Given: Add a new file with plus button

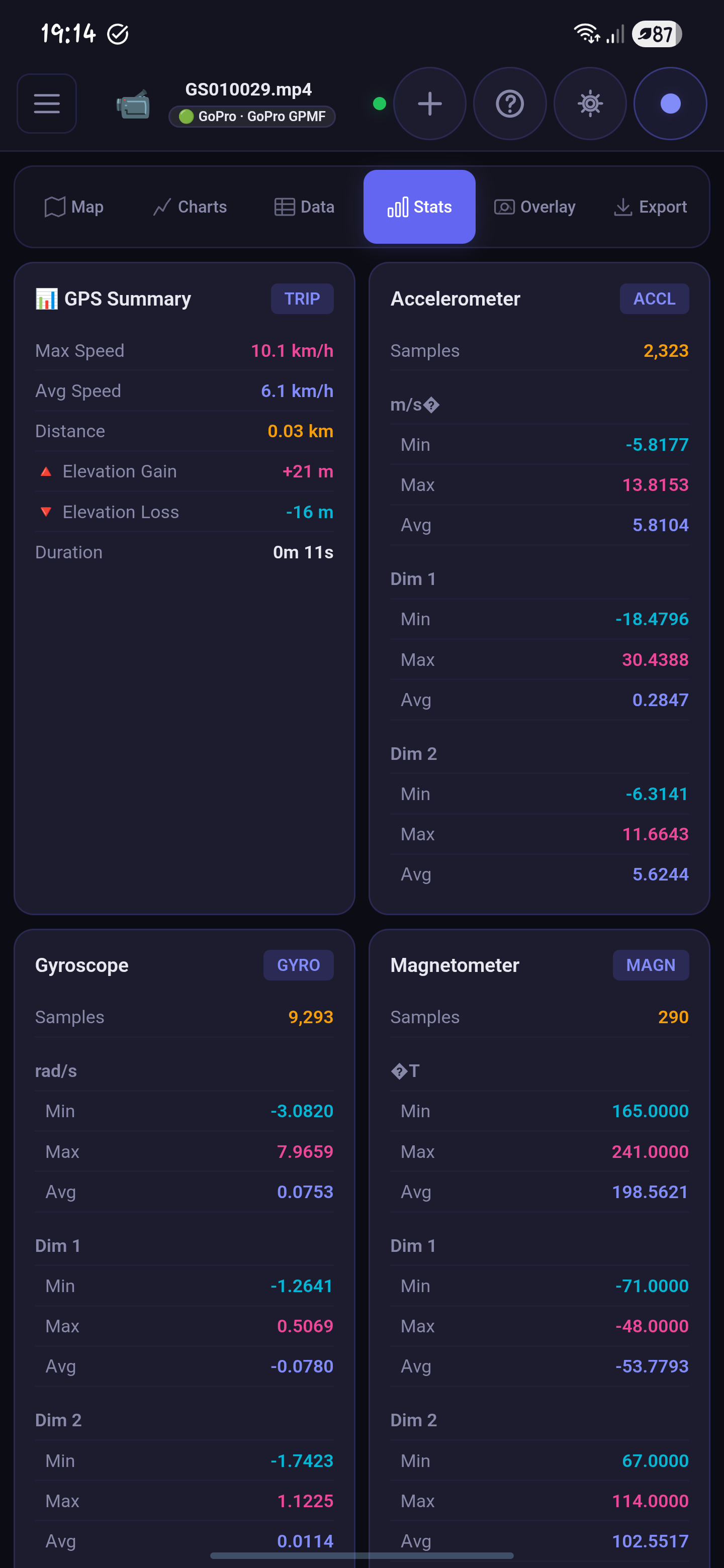Looking at the screenshot, I should click(430, 104).
